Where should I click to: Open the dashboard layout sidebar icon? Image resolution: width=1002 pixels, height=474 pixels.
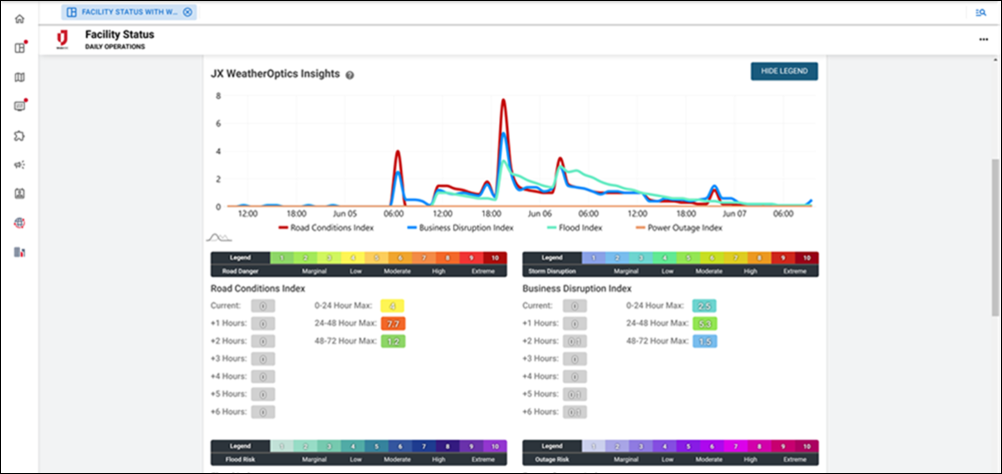coord(19,48)
